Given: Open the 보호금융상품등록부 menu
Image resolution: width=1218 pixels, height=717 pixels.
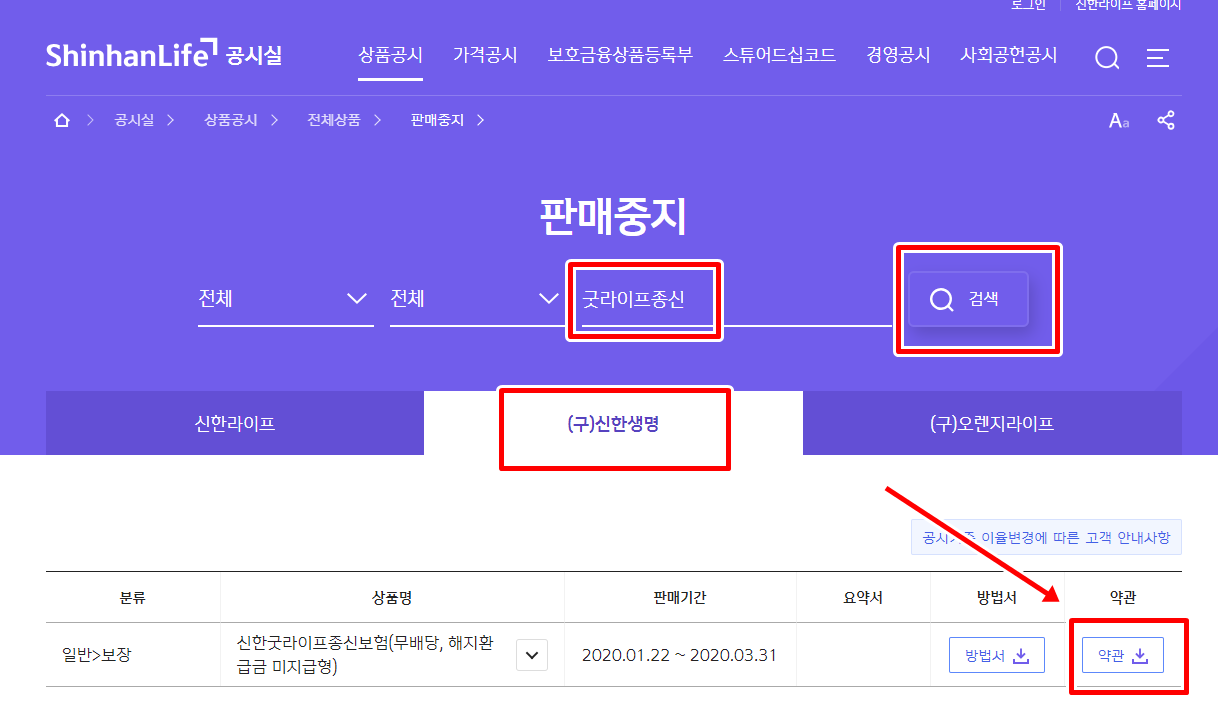Looking at the screenshot, I should pyautogui.click(x=620, y=55).
